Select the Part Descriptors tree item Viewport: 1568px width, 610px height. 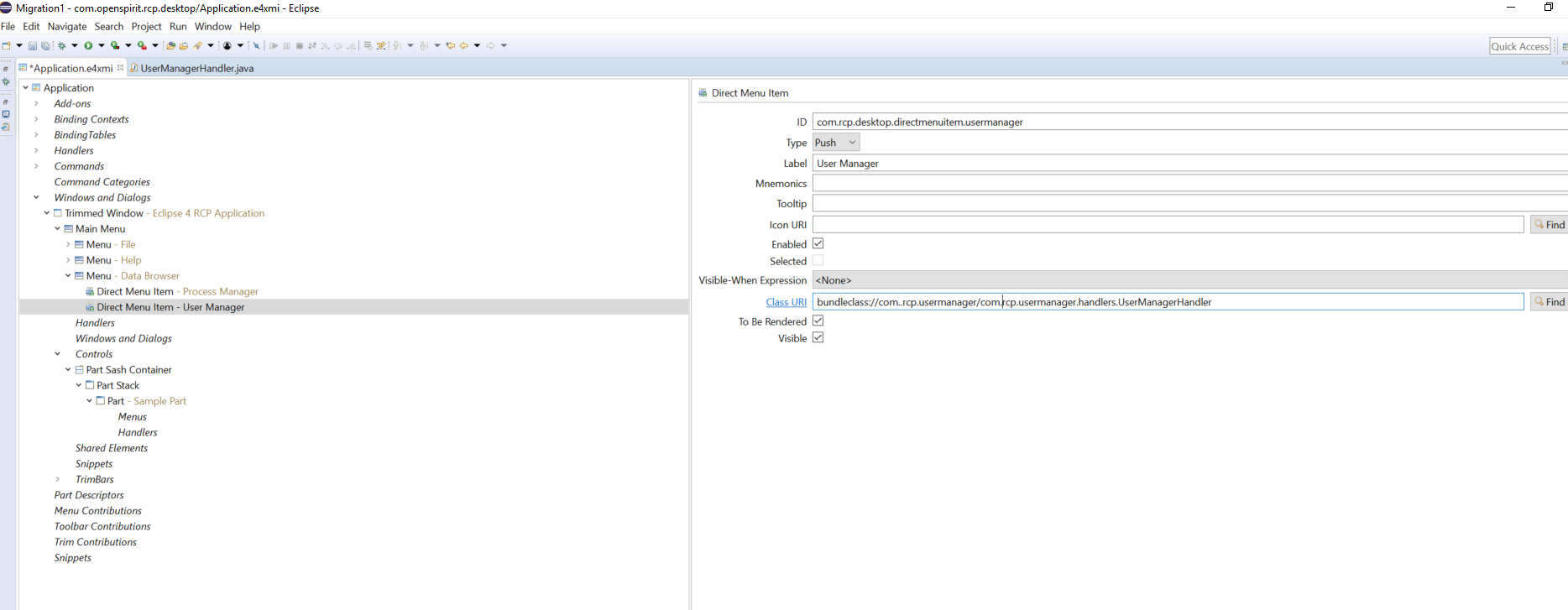pos(89,495)
